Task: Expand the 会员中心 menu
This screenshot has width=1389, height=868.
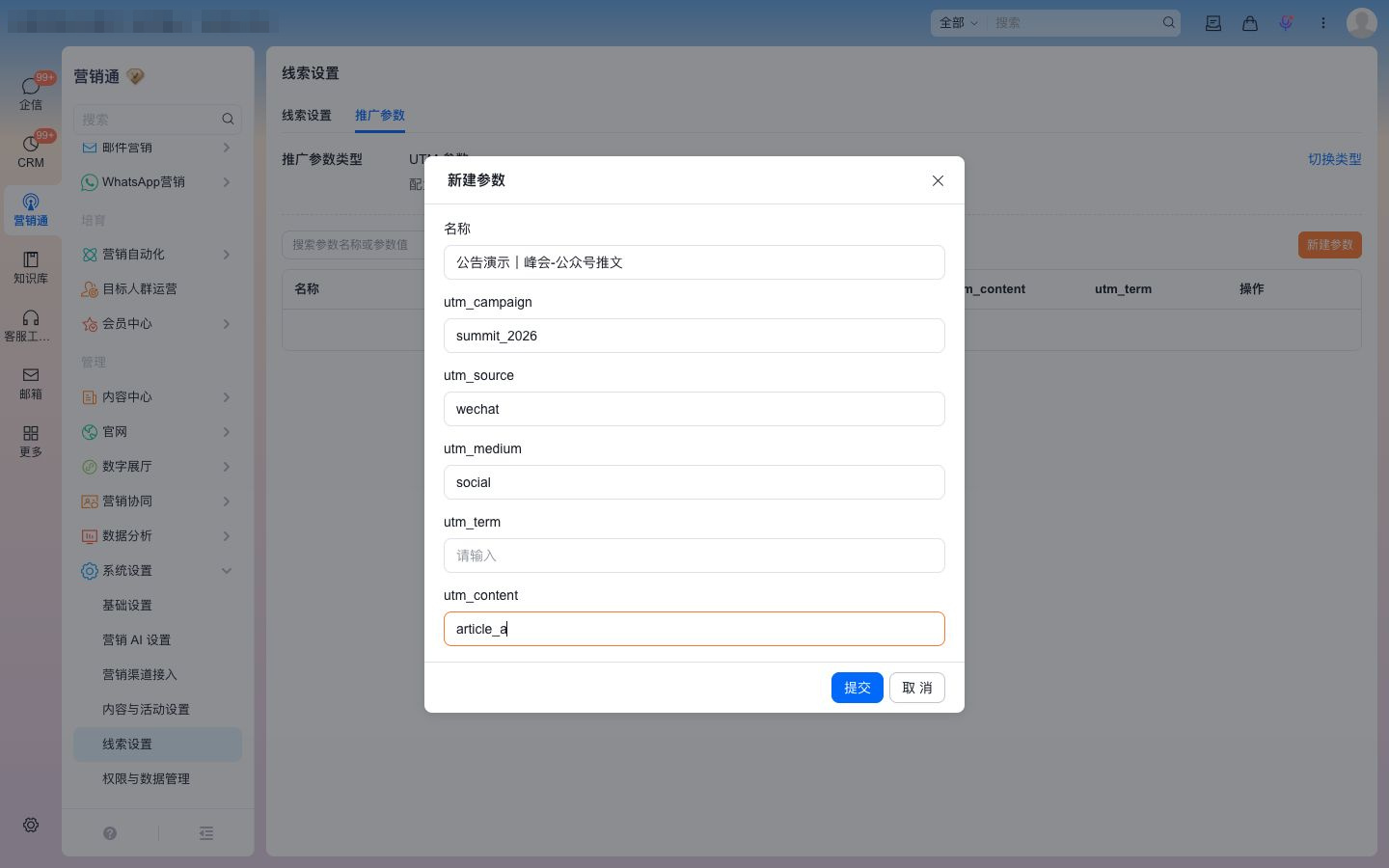Action: (x=158, y=324)
